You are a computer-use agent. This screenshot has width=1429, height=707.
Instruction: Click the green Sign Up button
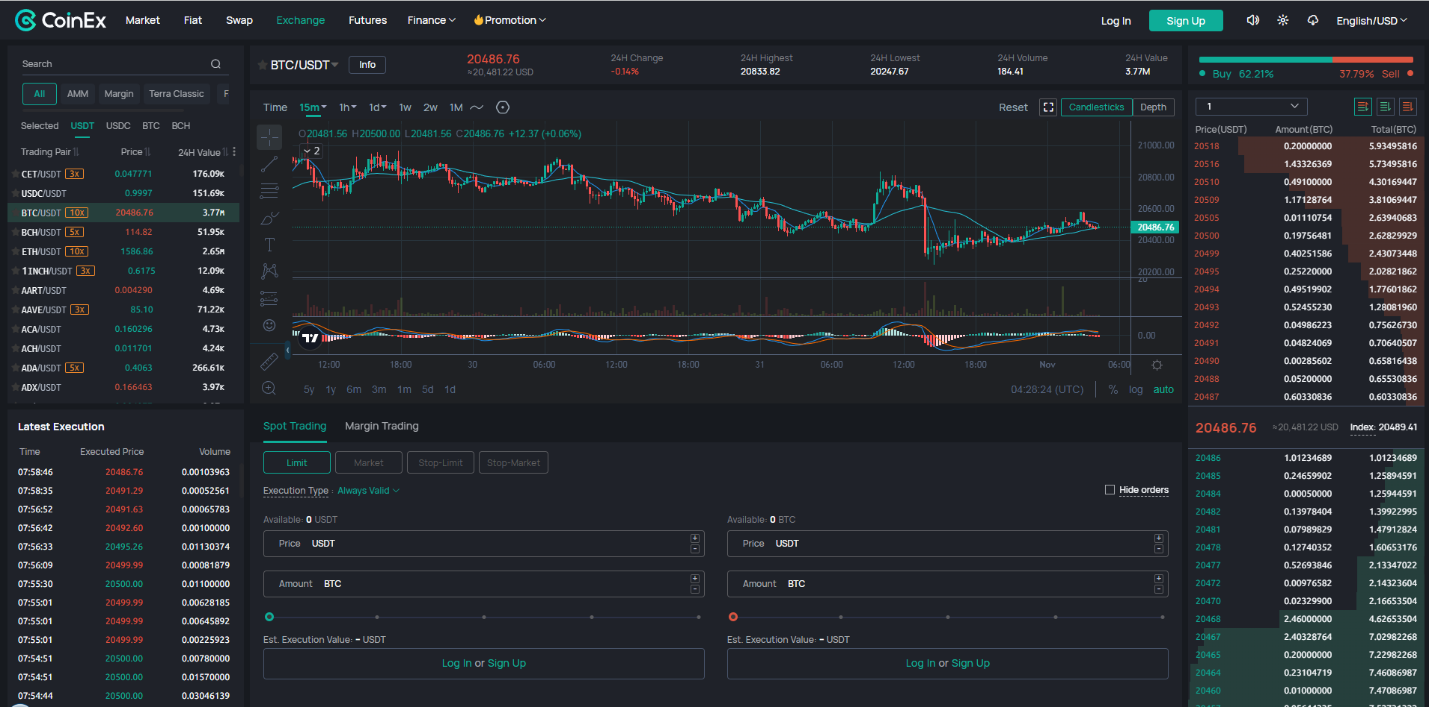point(1185,21)
